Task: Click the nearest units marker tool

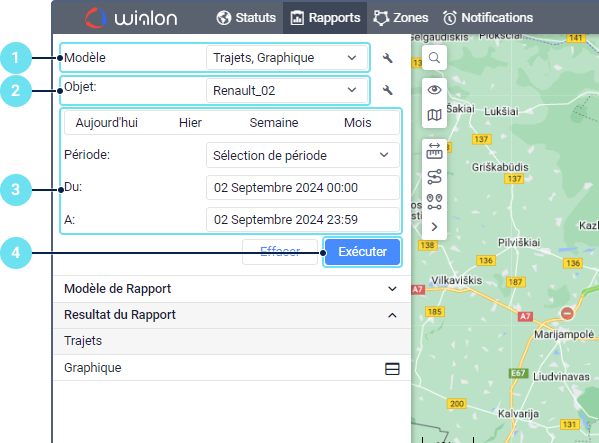Action: pyautogui.click(x=434, y=202)
